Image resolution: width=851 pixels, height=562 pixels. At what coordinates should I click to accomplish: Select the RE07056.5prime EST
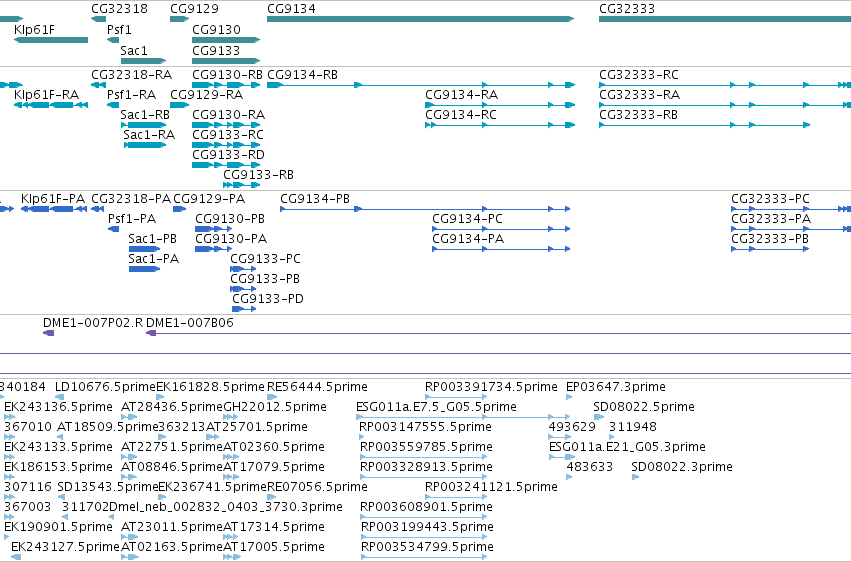point(272,497)
